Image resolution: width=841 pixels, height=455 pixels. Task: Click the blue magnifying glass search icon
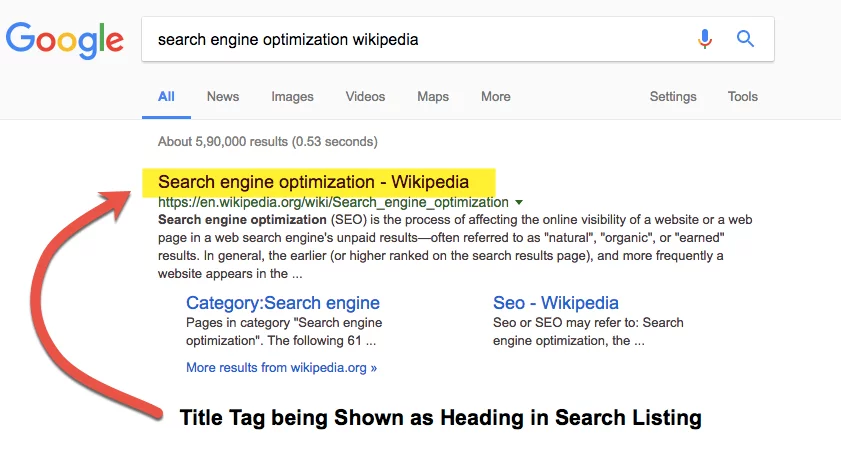tap(745, 39)
